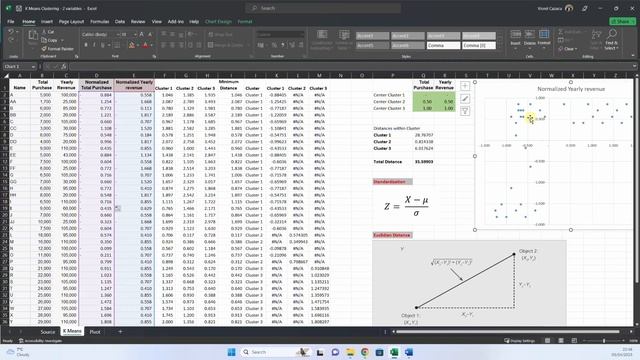Select Page Layout view icon
Viewport: 640px width, 360px height.
[x=561, y=340]
